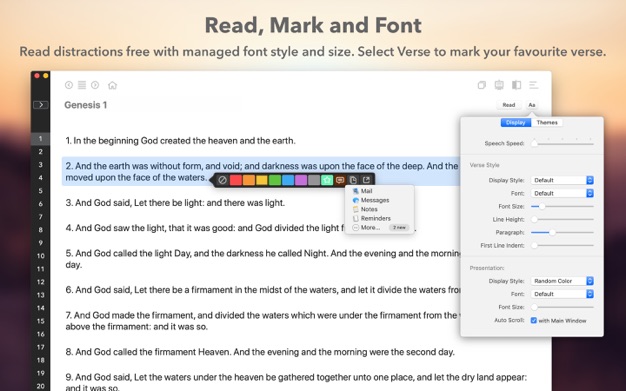Highlight the verse in green
626x391 pixels.
pyautogui.click(x=275, y=180)
